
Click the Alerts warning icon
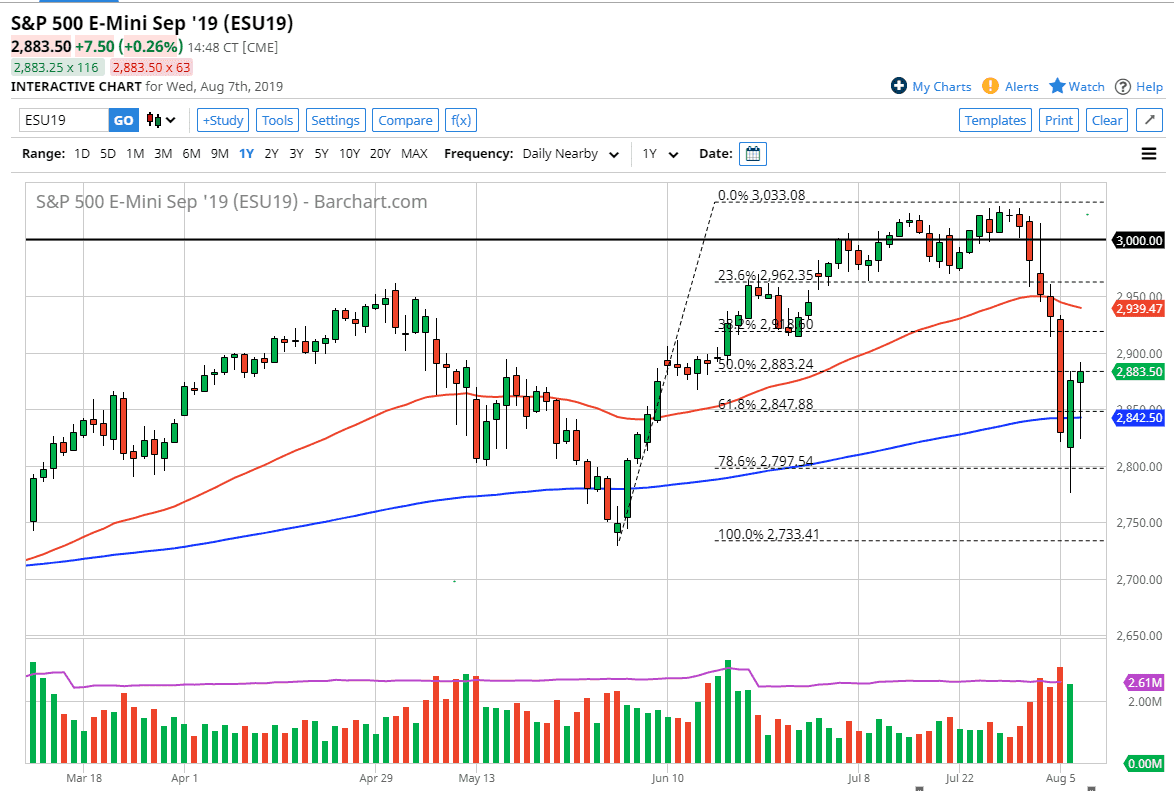(989, 86)
